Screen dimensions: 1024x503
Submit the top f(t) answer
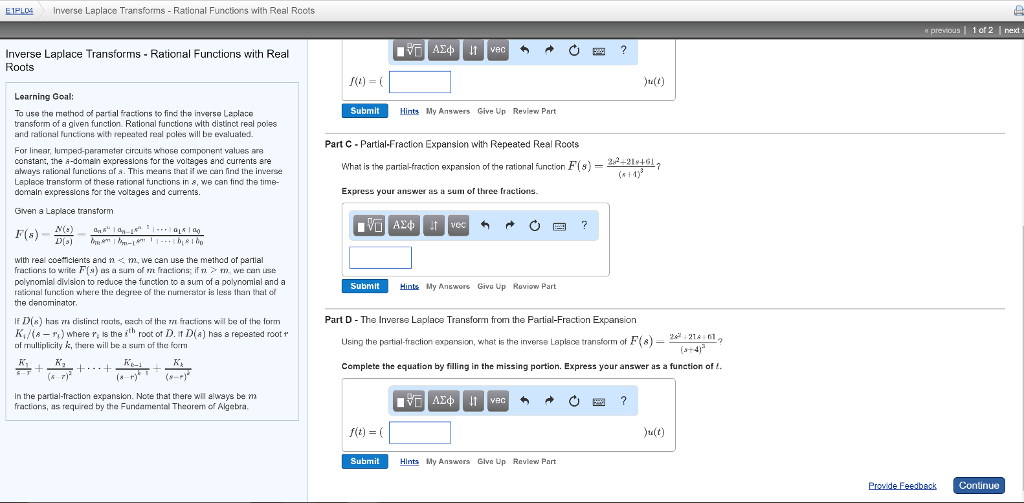(x=365, y=111)
